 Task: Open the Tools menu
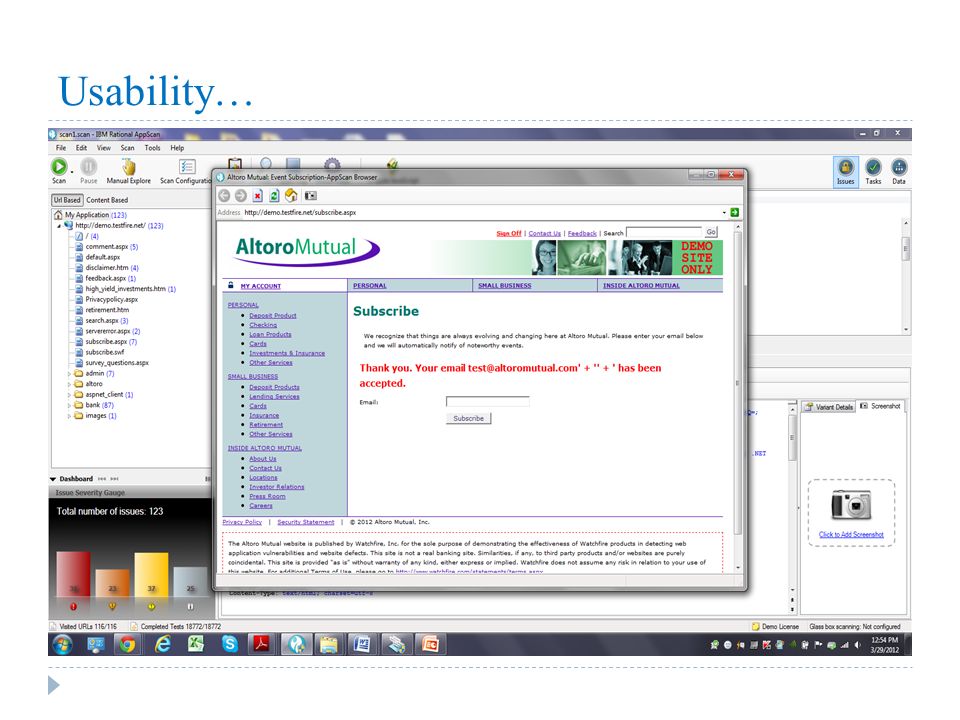click(x=152, y=148)
